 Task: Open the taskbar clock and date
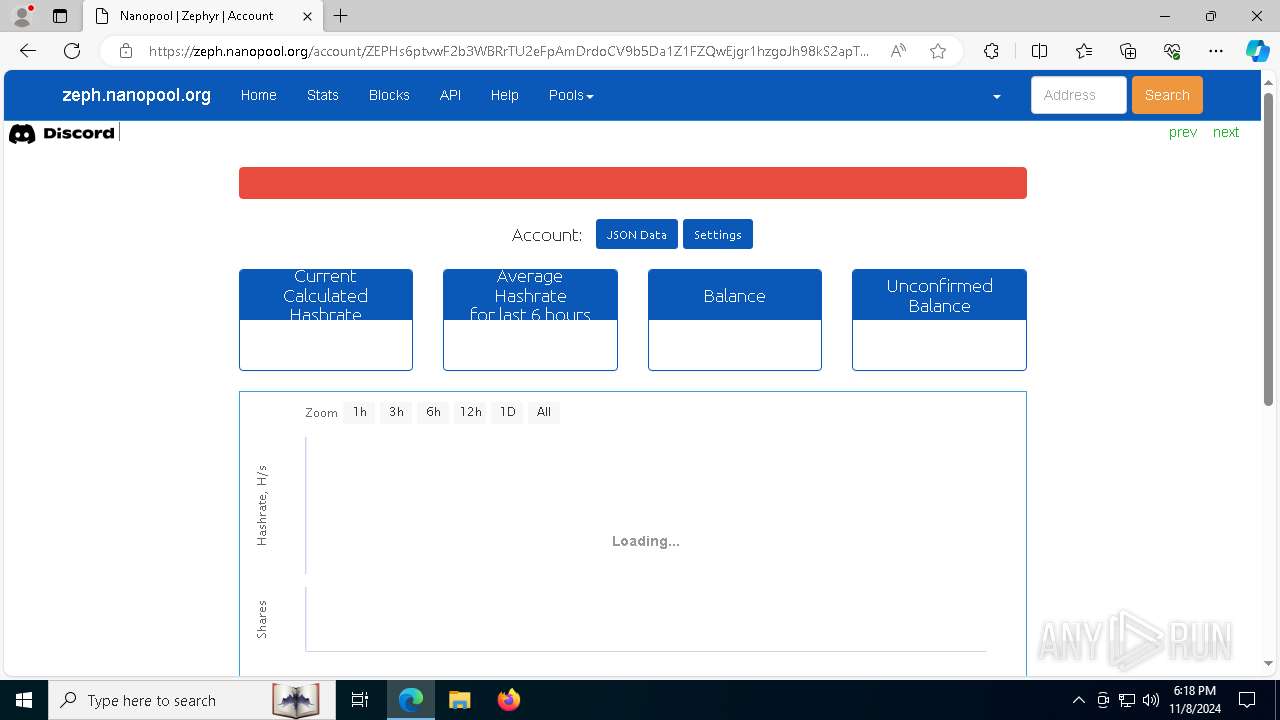click(1194, 700)
